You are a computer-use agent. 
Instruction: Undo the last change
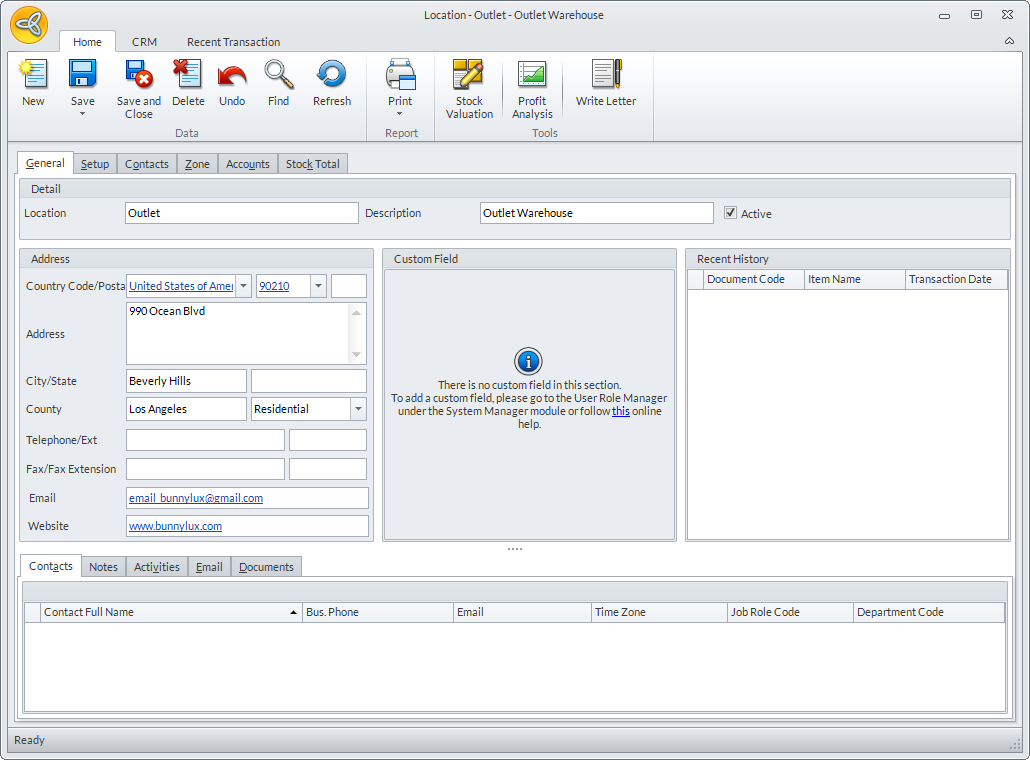[232, 76]
